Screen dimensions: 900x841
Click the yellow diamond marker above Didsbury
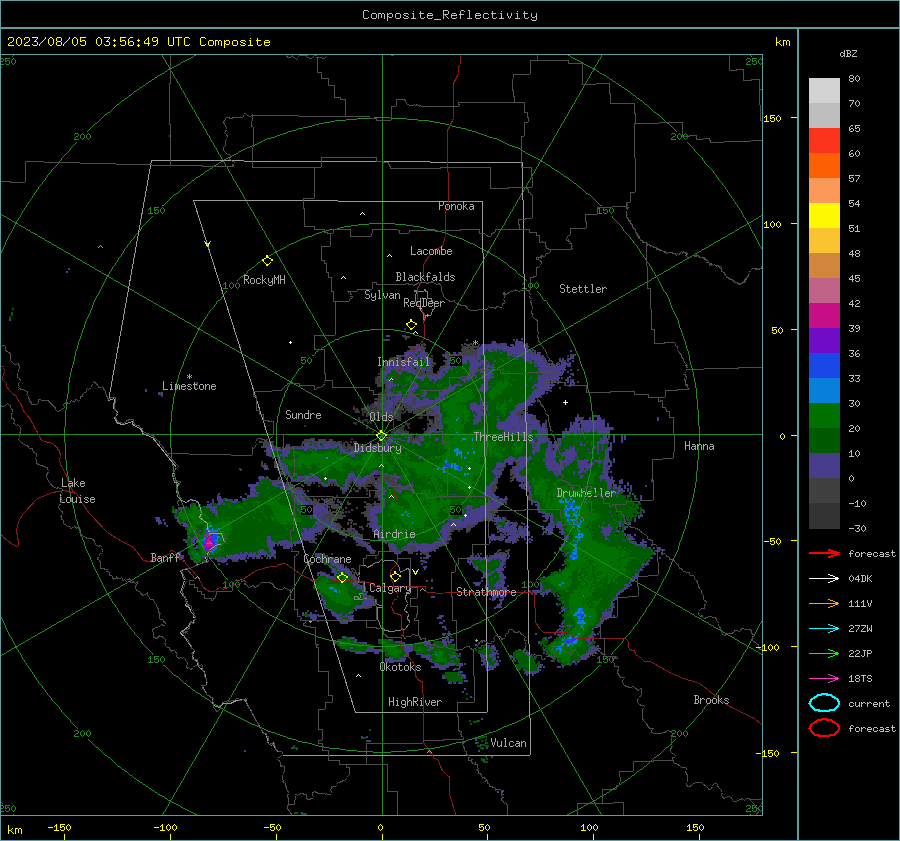(381, 436)
